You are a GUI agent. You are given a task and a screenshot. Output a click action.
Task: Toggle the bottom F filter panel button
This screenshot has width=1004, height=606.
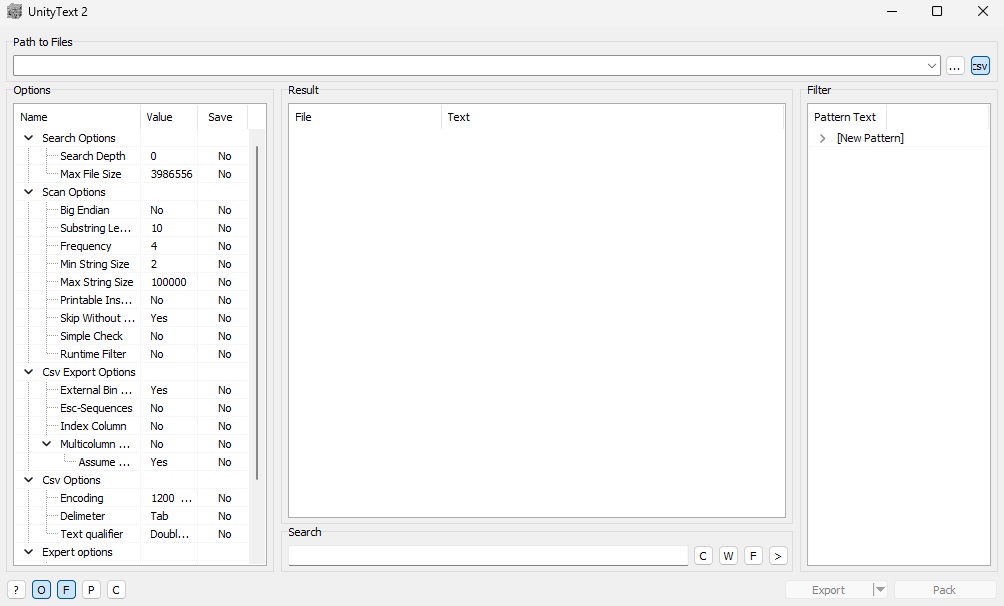pos(66,590)
